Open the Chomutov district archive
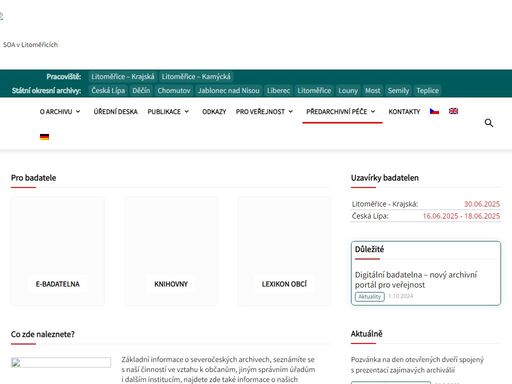512x384 pixels. (x=174, y=91)
